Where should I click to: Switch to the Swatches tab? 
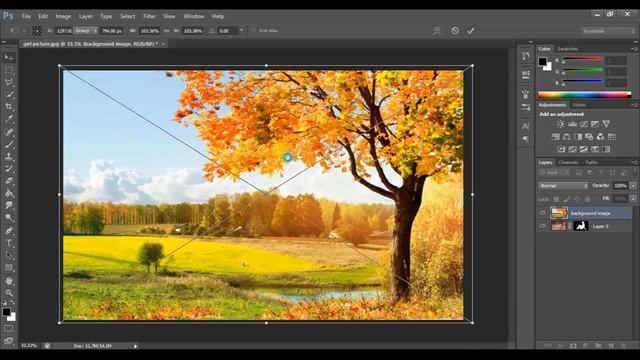567,49
